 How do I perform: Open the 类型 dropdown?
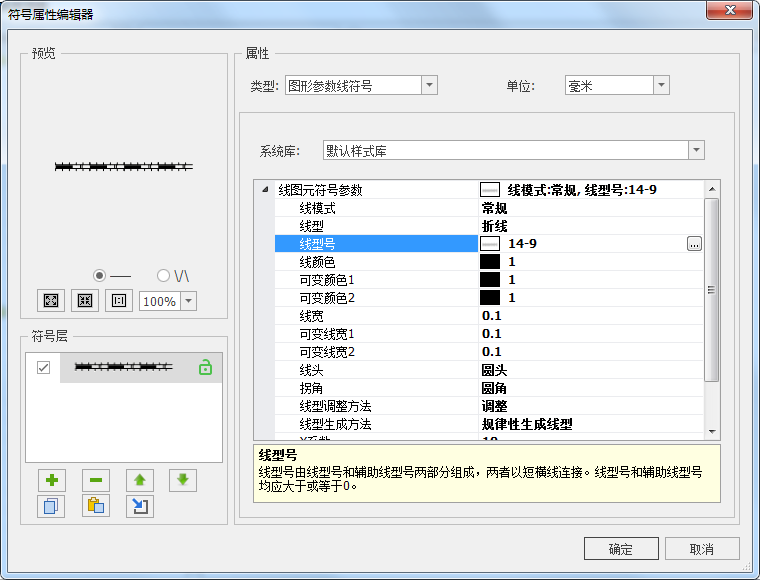(429, 86)
